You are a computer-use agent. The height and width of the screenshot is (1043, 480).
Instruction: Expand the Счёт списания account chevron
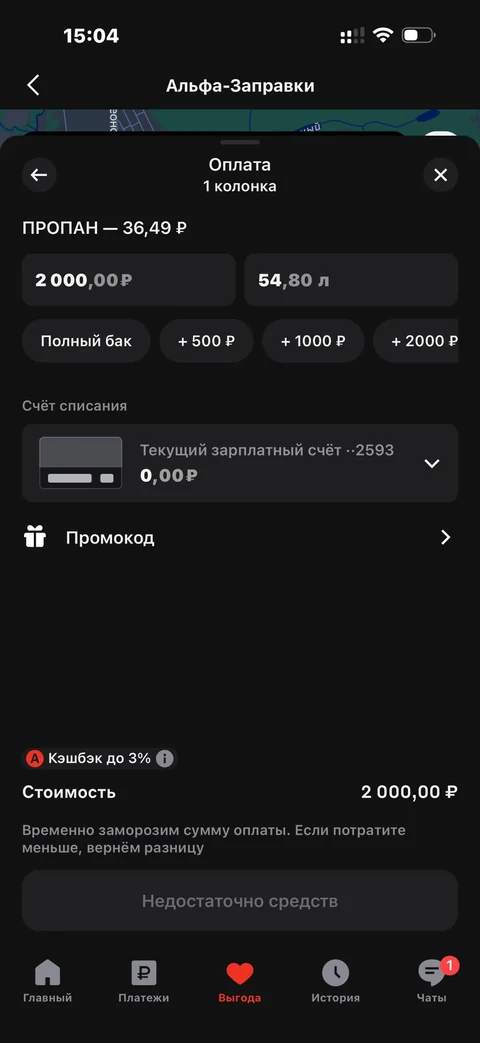(432, 463)
